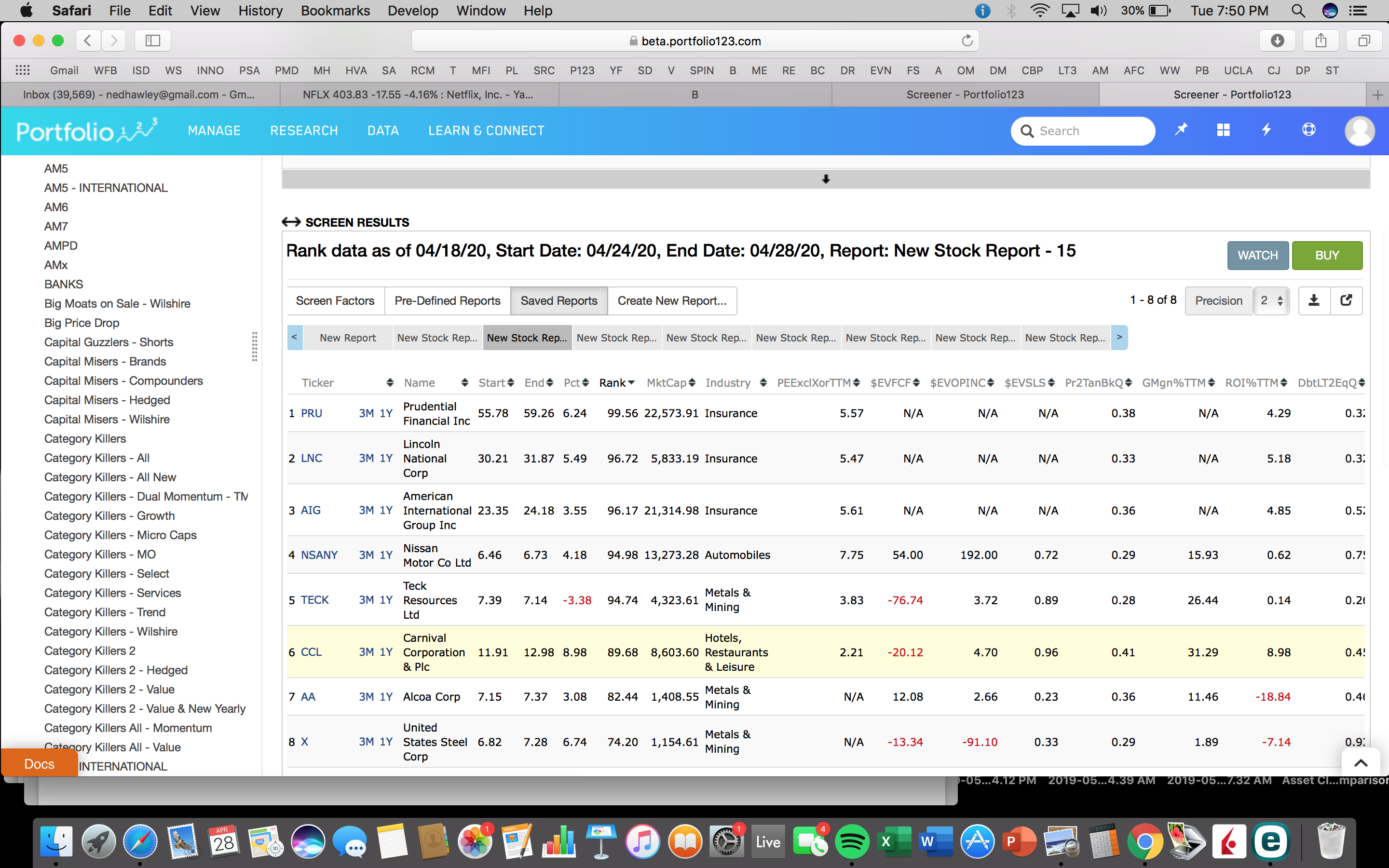Click back-to-top chevron button
Viewport: 1389px width, 868px height.
[1360, 762]
